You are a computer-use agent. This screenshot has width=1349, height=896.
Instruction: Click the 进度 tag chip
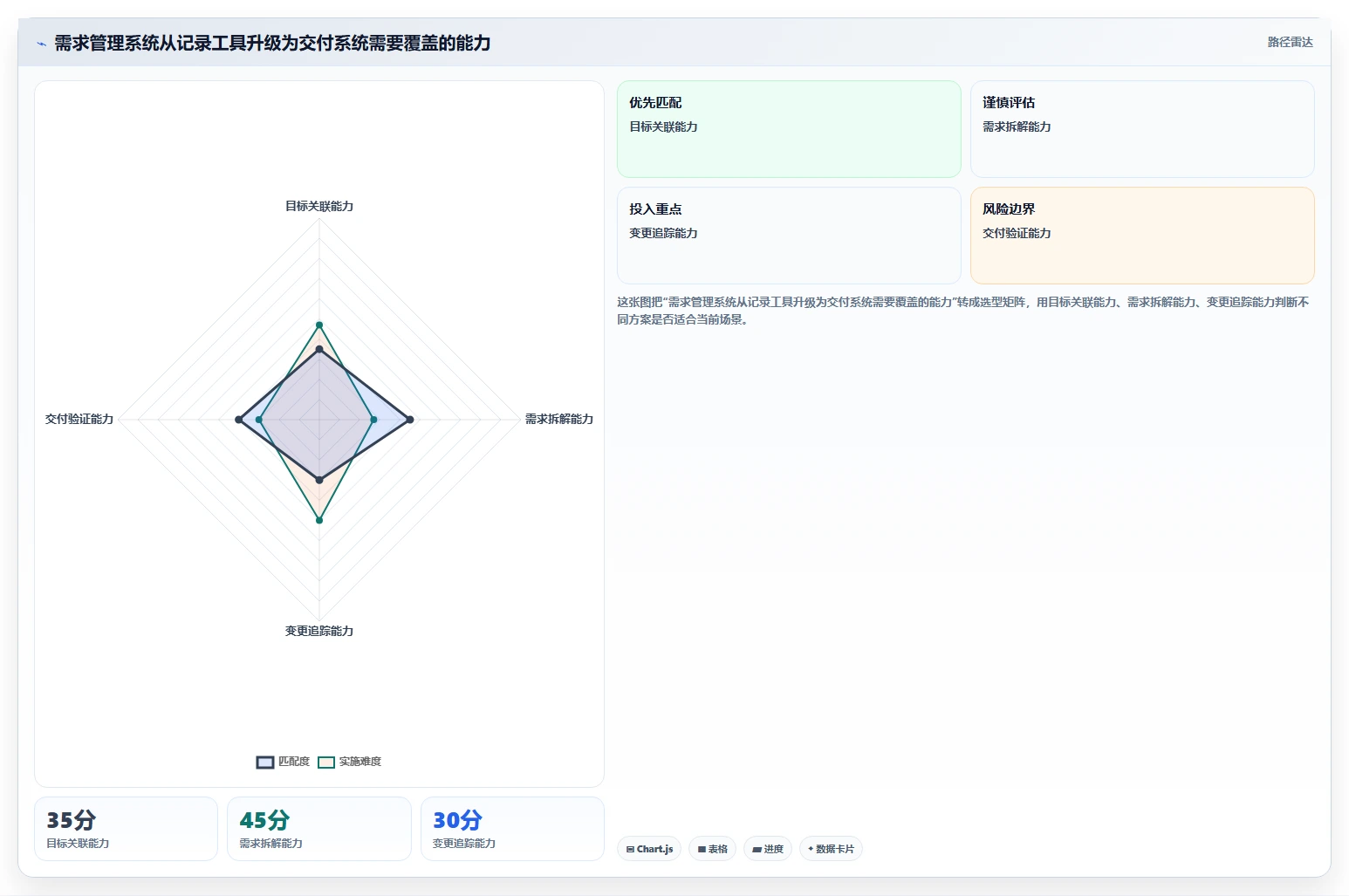(768, 849)
